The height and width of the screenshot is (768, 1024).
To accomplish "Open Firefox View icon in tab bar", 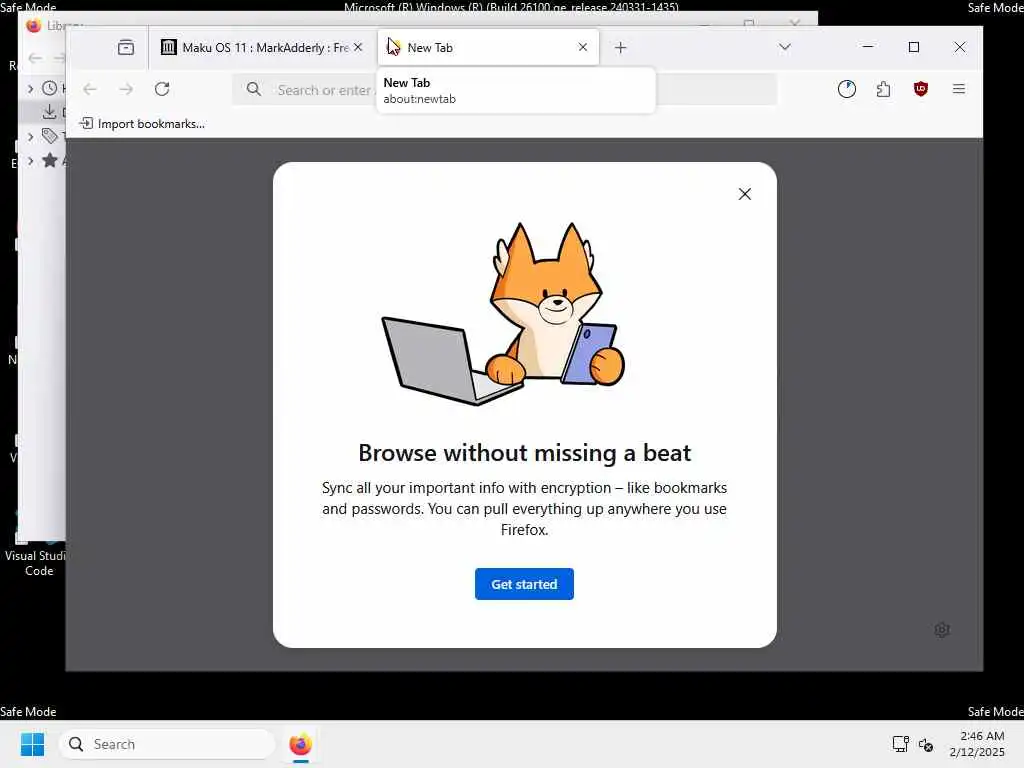I will [x=125, y=47].
